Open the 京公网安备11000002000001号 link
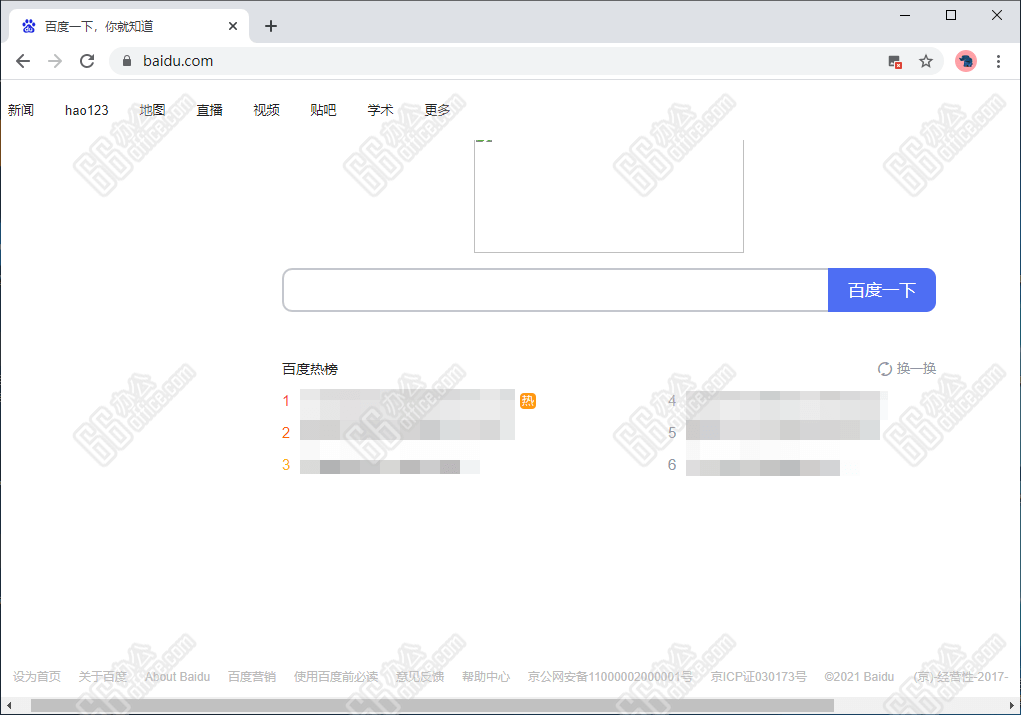Screen dimensions: 1021x715 [x=610, y=677]
